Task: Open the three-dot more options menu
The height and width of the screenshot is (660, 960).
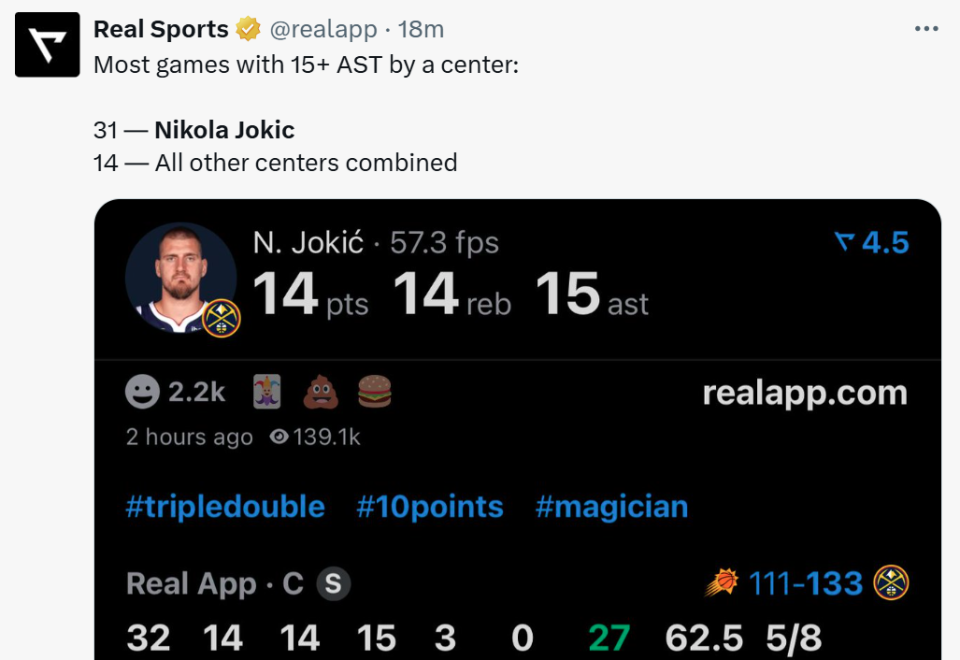Action: click(927, 30)
